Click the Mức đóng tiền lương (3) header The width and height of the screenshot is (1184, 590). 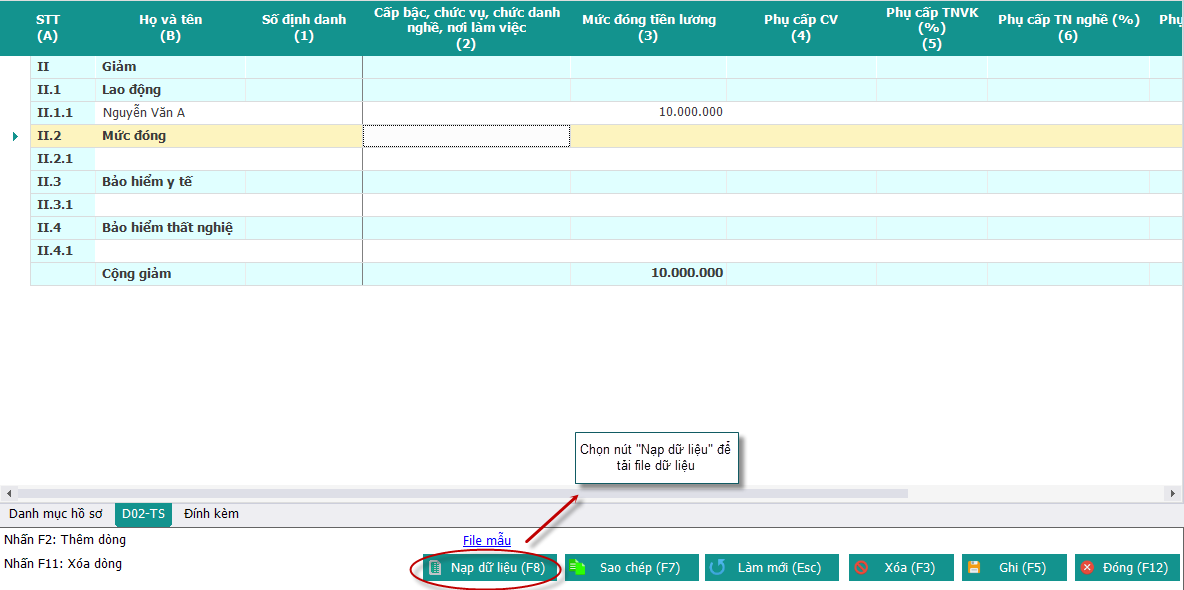pos(649,27)
